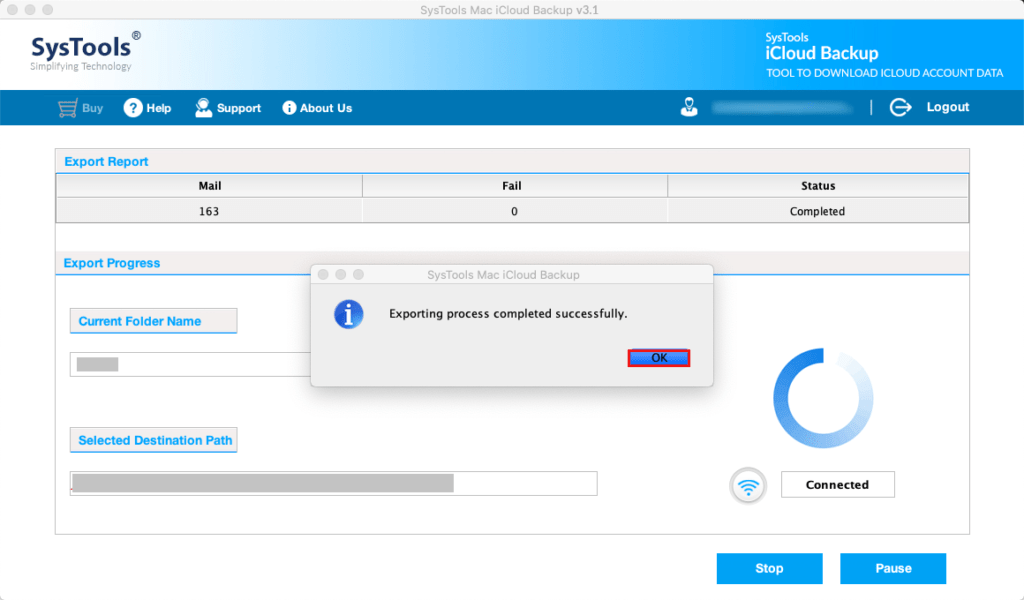Click the iCloud Backup product title
Viewport: 1024px width, 600px height.
coord(822,53)
